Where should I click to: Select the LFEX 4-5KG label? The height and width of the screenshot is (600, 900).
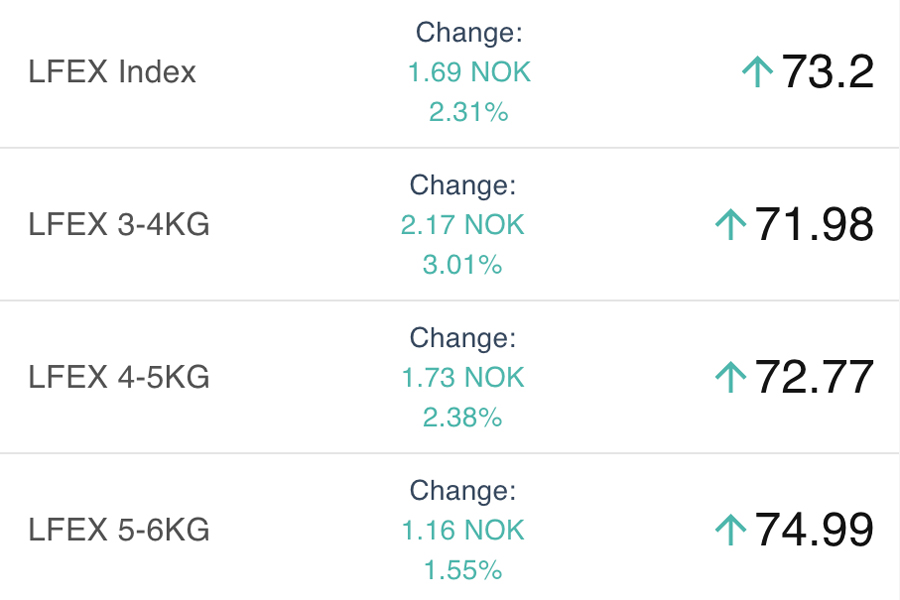click(119, 377)
